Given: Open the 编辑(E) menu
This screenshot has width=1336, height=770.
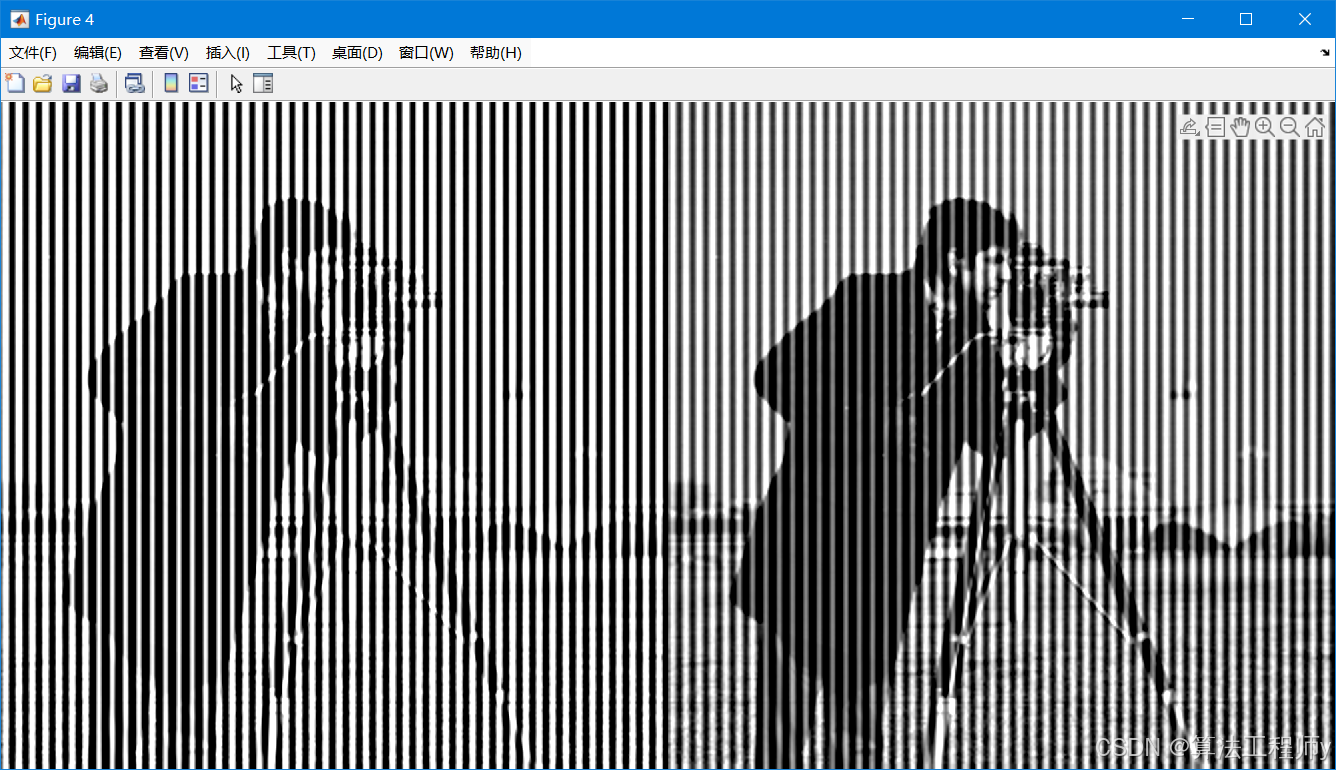Looking at the screenshot, I should coord(98,53).
